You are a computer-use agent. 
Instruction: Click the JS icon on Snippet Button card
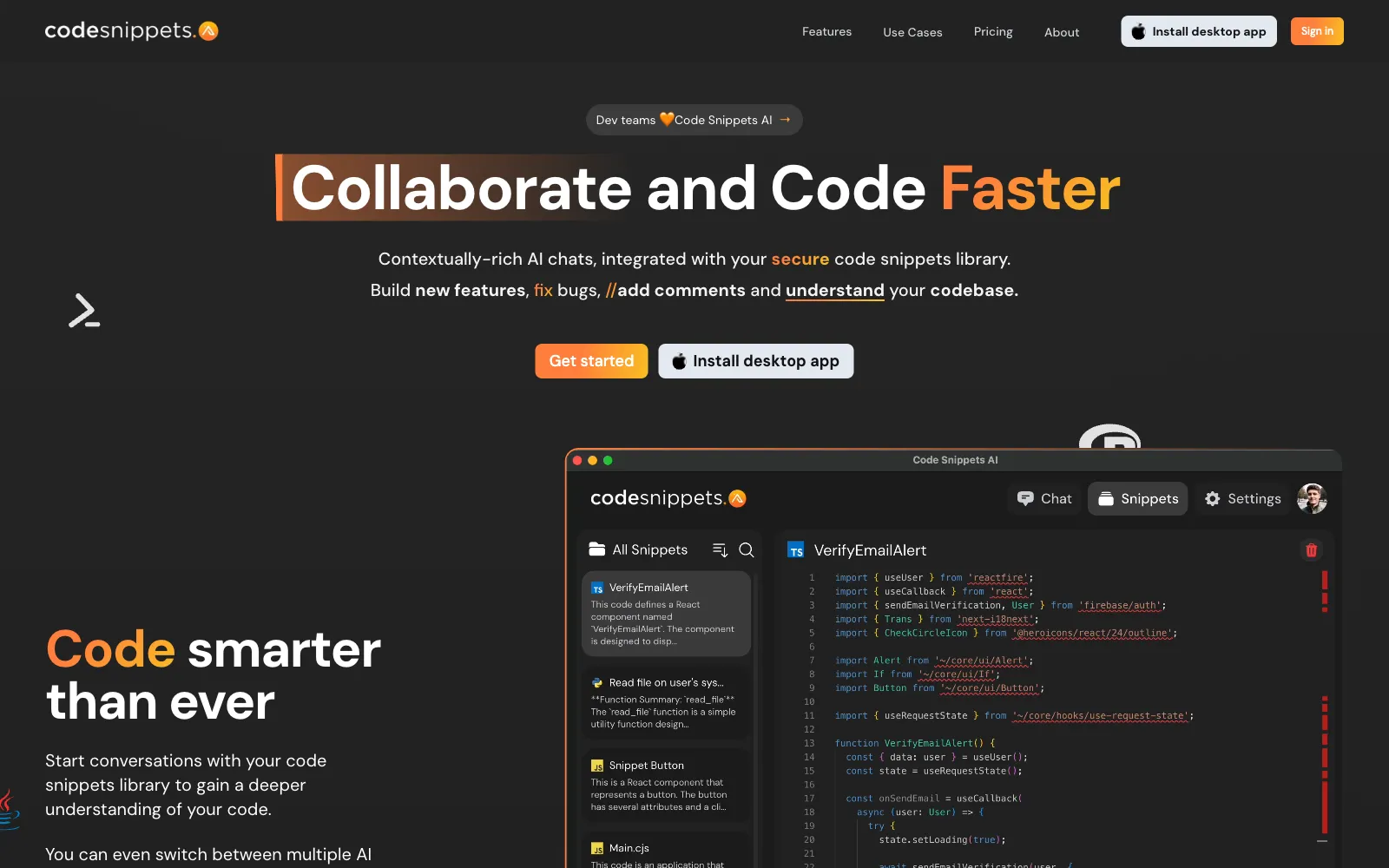597,766
